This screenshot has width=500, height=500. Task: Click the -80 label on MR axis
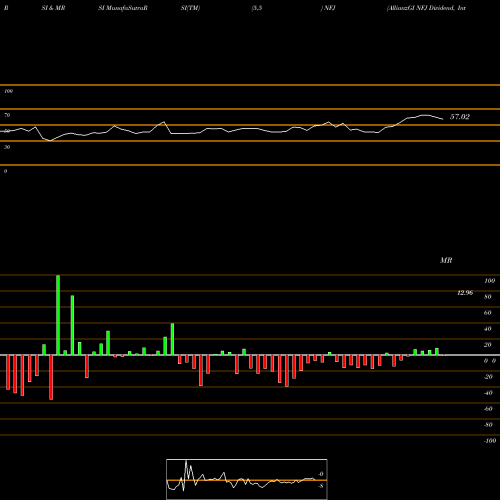[488, 425]
